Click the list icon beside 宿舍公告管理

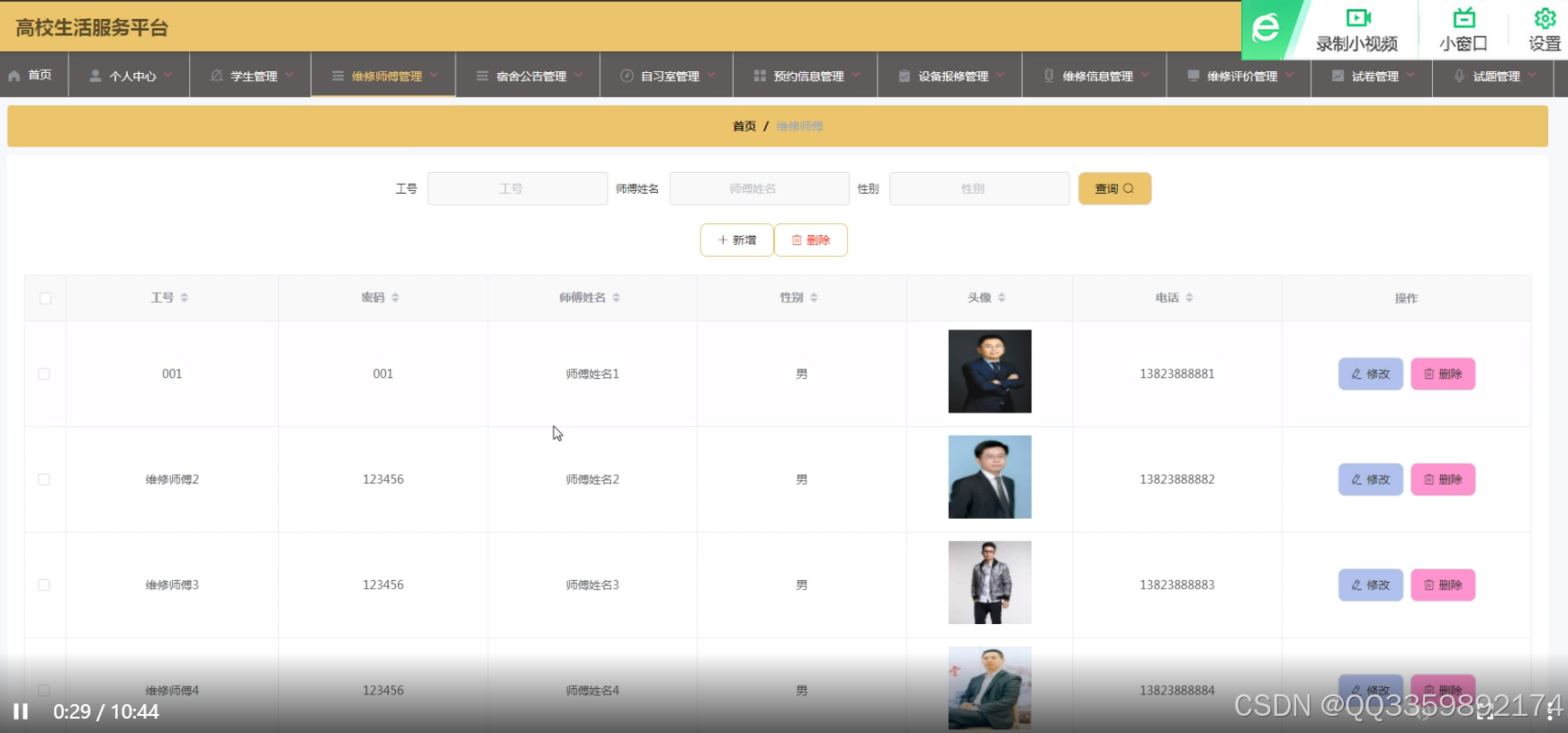point(482,76)
